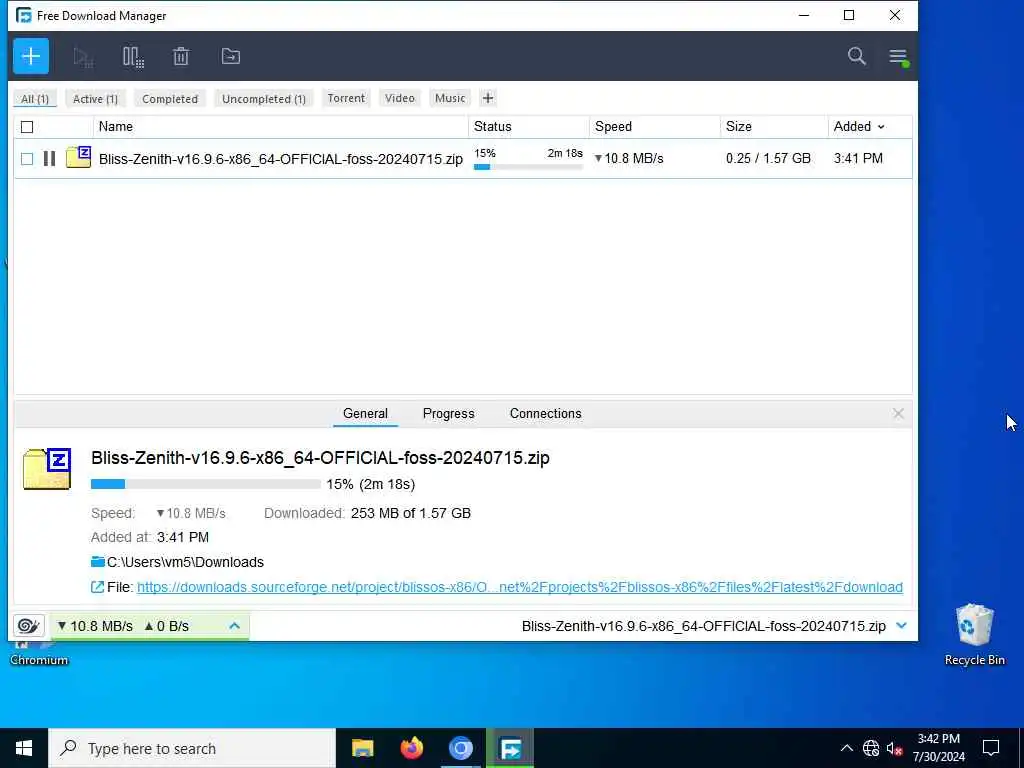Image resolution: width=1024 pixels, height=768 pixels.
Task: Click the taskbar clock showing 3:42 PM
Action: coord(938,748)
